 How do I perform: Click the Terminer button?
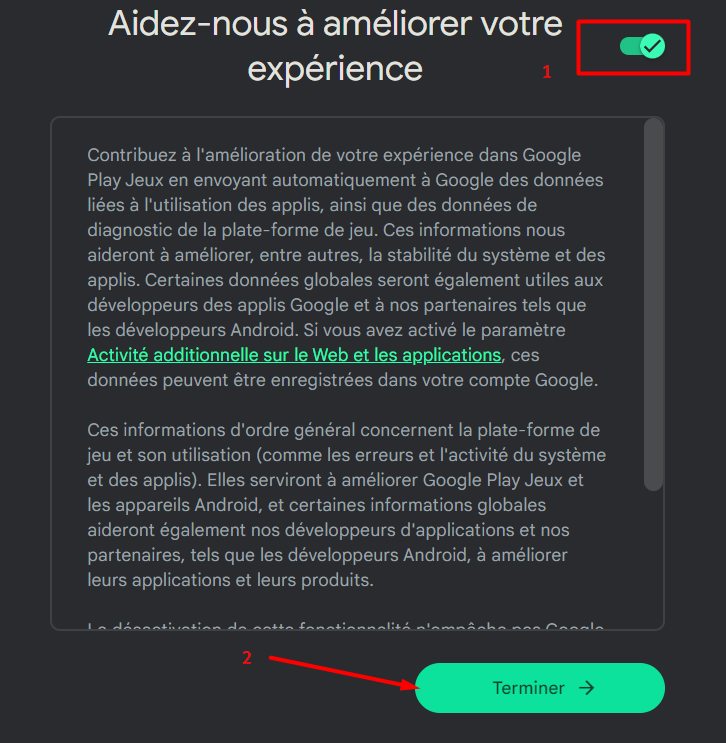click(x=540, y=688)
